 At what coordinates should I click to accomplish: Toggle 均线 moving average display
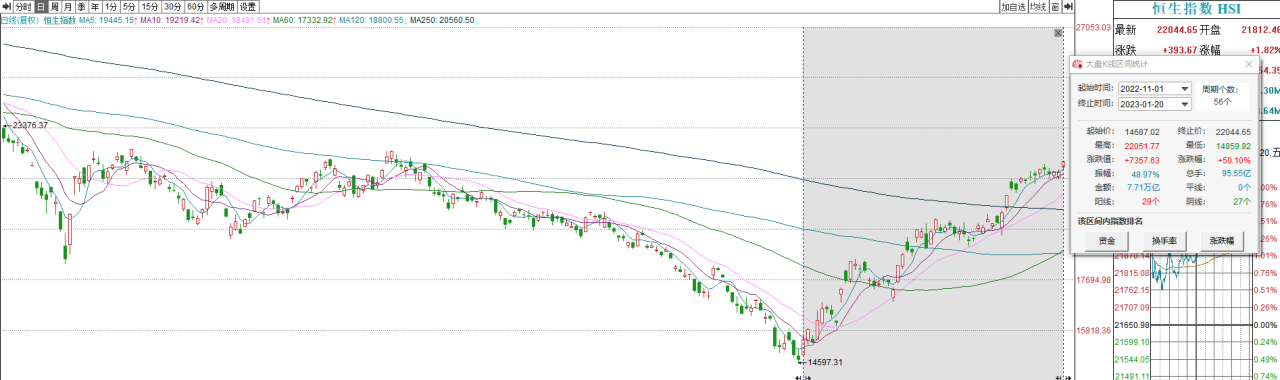coord(1039,6)
